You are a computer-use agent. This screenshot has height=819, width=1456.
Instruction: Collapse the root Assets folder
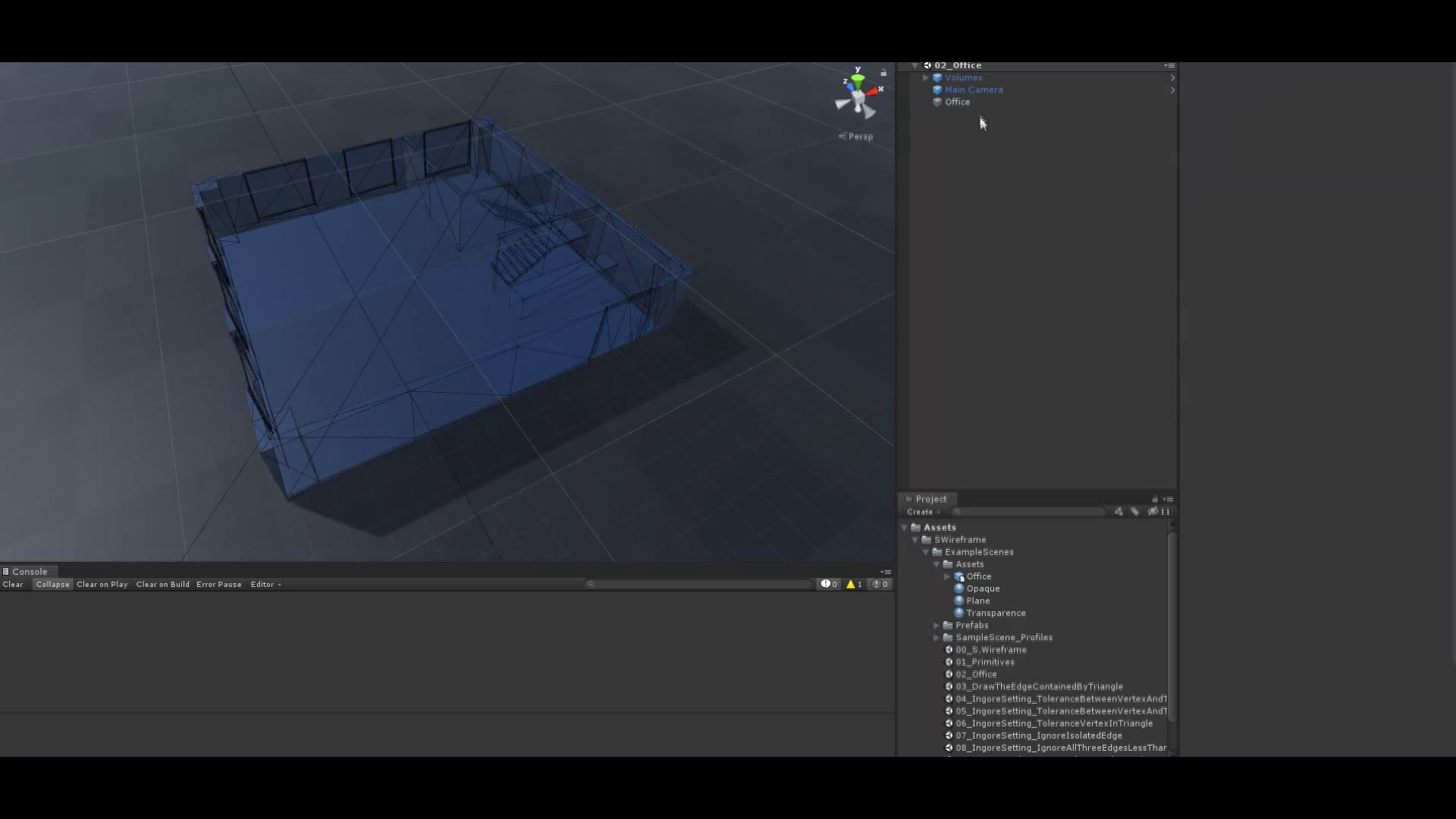905,527
